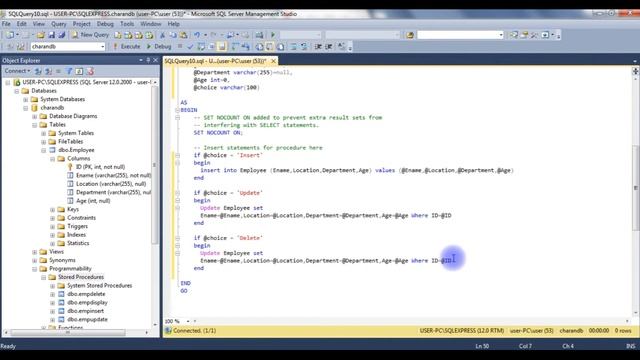The image size is (640, 360).
Task: Click Disconnect icon in Object Explorer
Action: point(48,71)
